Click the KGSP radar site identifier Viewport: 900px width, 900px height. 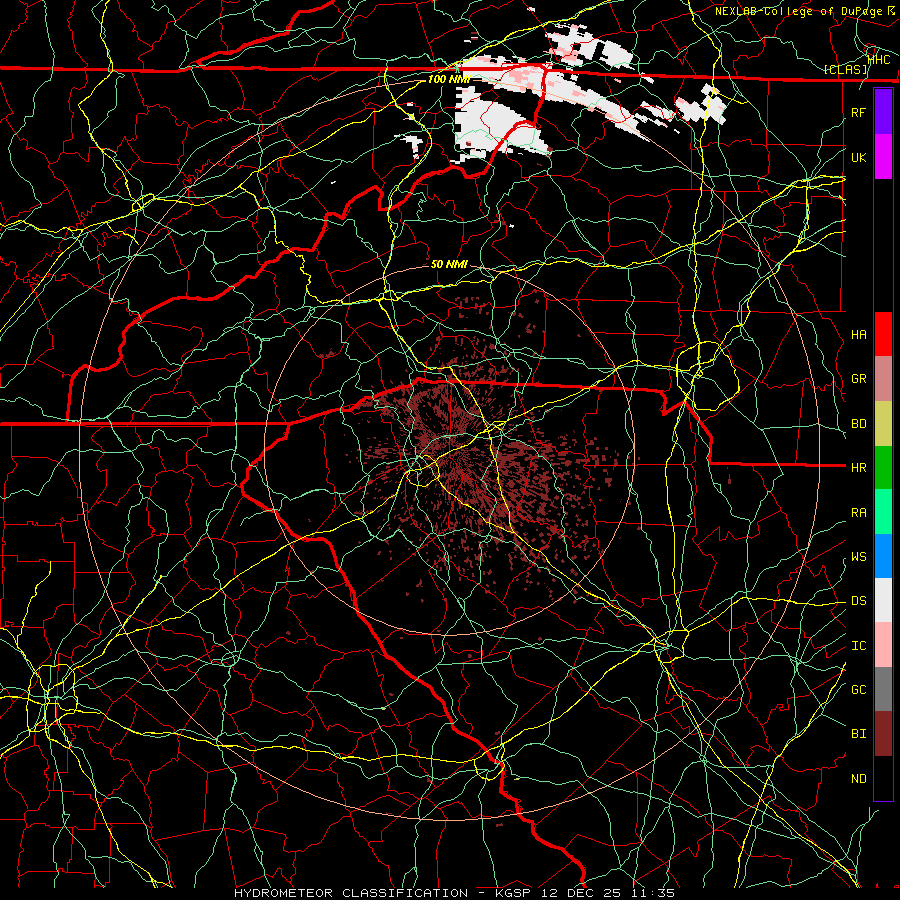pyautogui.click(x=514, y=893)
